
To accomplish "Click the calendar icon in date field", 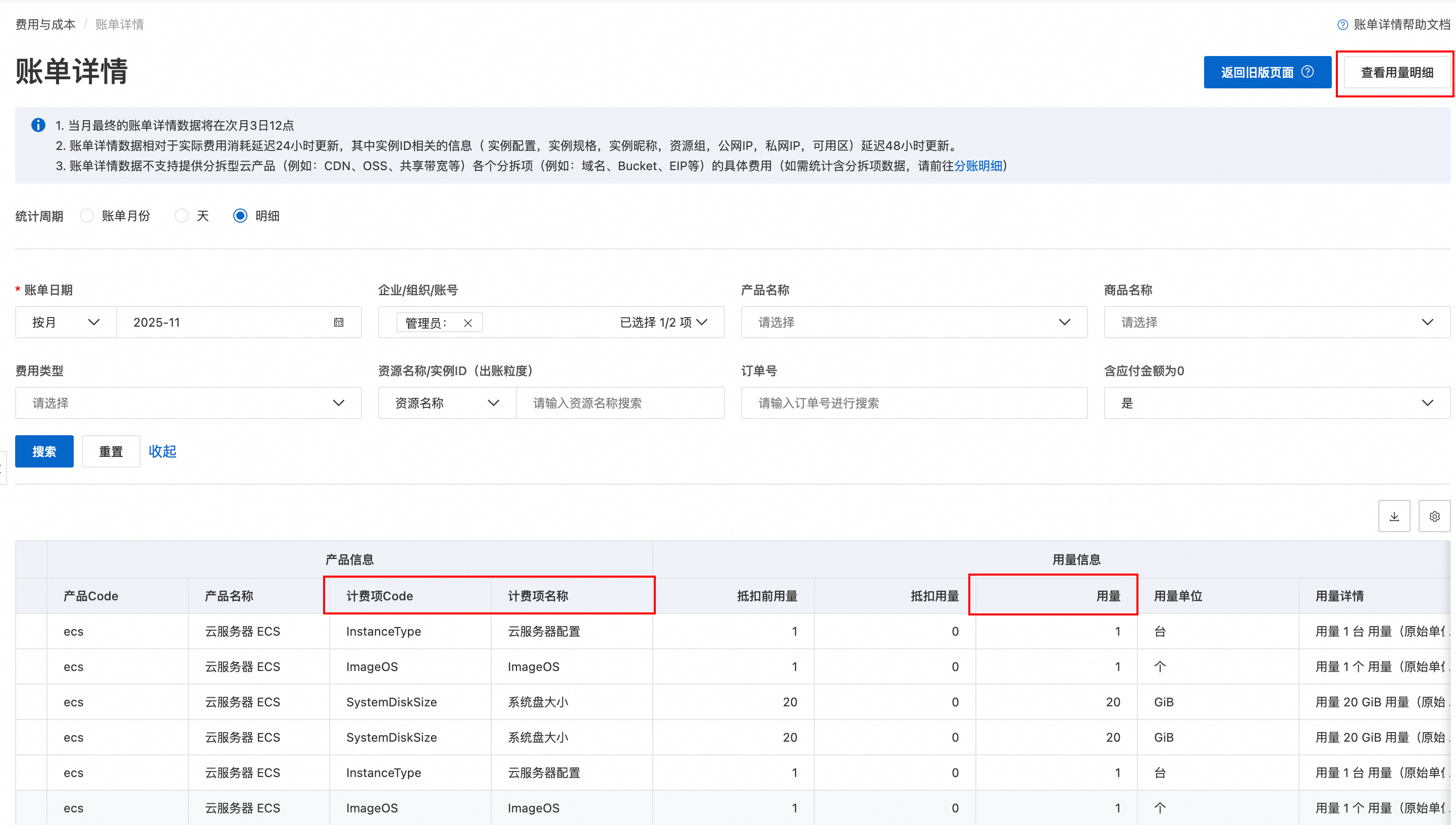I will 338,323.
